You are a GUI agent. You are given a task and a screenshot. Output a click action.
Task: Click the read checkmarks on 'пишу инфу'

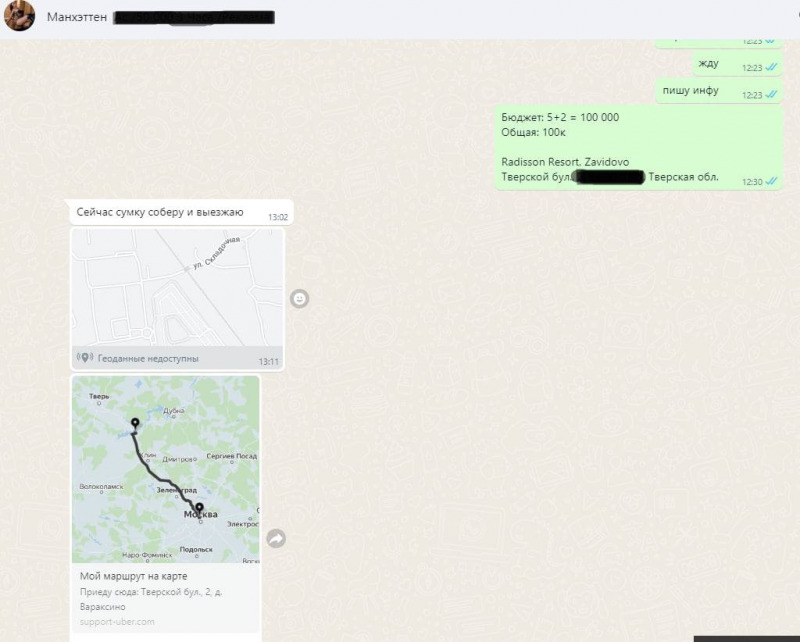771,94
